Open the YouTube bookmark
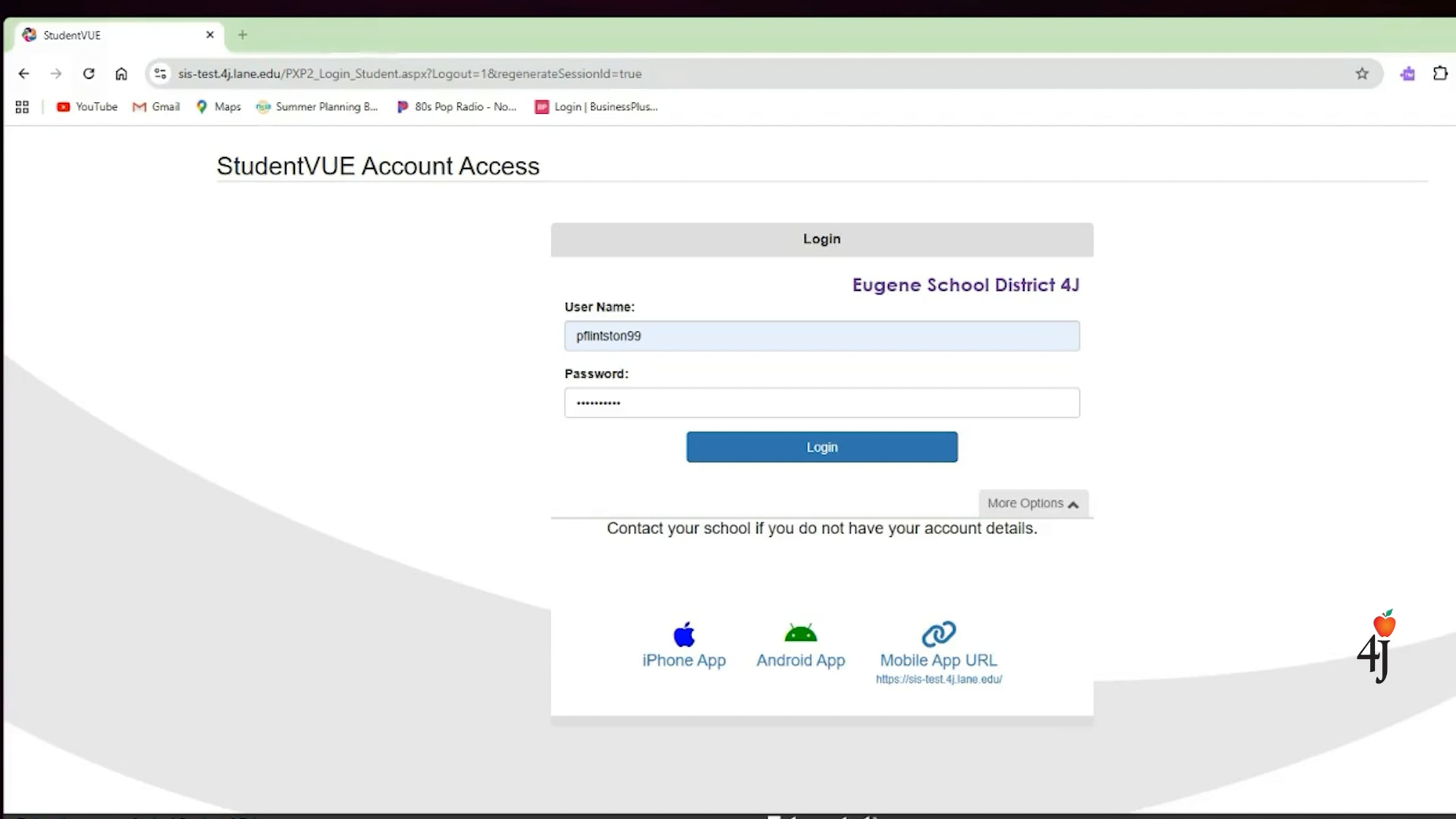This screenshot has height=819, width=1456. tap(87, 107)
